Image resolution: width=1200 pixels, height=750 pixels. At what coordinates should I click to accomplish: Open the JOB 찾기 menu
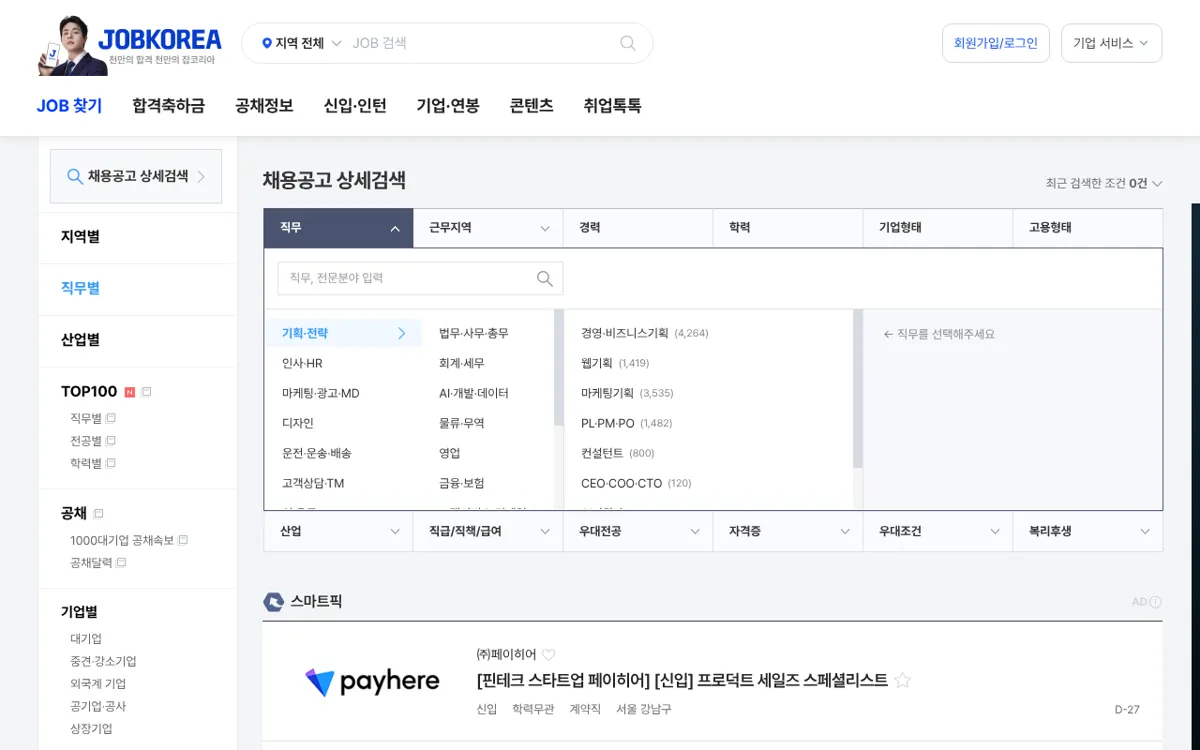(x=69, y=105)
